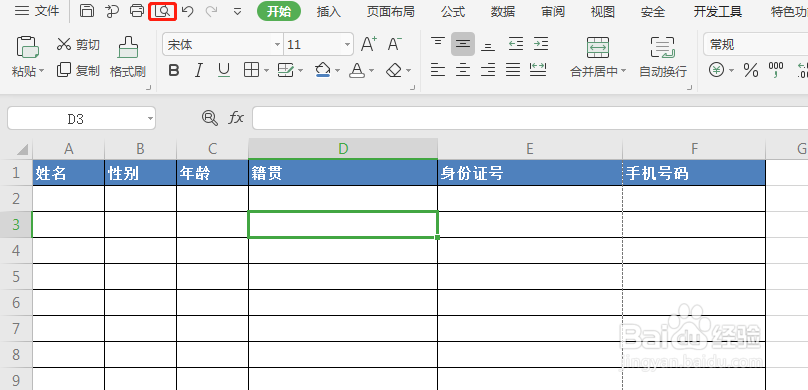Click the currency ¥ icon
This screenshot has height=390, width=808.
pyautogui.click(x=717, y=70)
